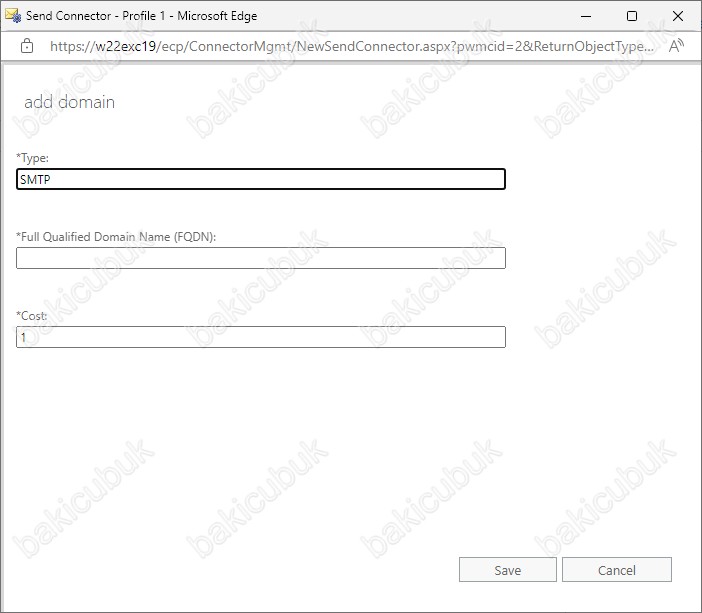
Task: Maximize the Send Connector window
Action: (632, 16)
